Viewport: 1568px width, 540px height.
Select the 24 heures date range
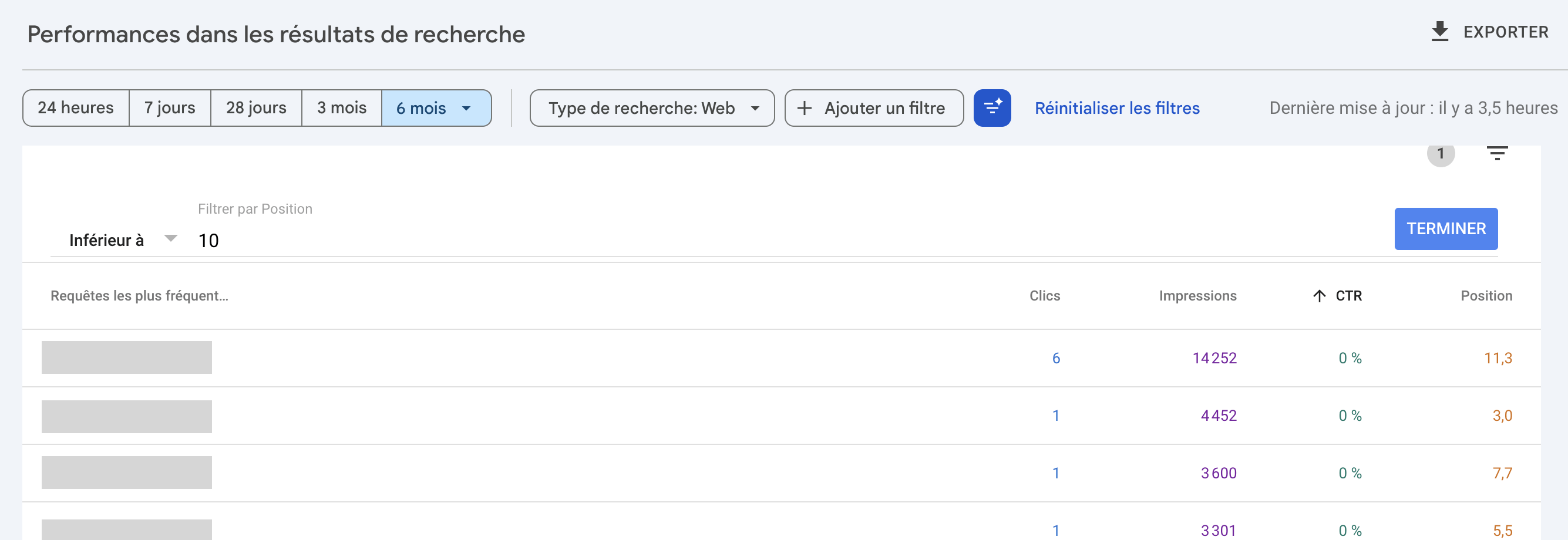(x=76, y=107)
